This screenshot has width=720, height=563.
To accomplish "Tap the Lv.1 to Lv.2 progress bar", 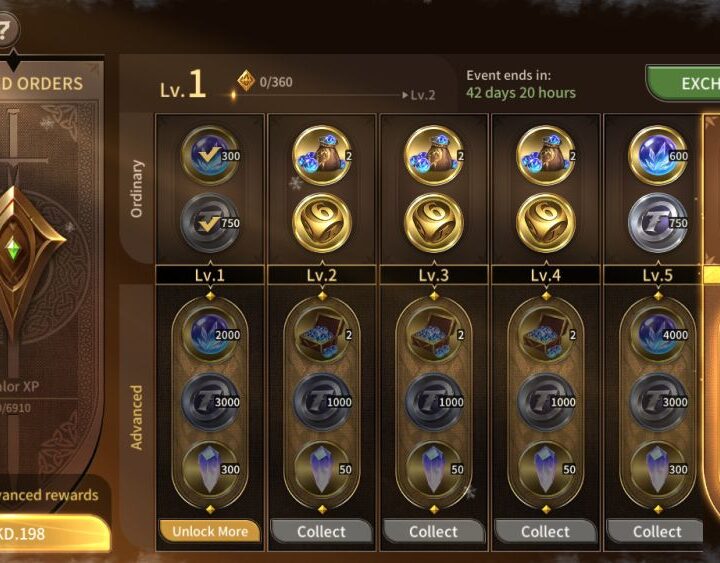I will coord(319,95).
